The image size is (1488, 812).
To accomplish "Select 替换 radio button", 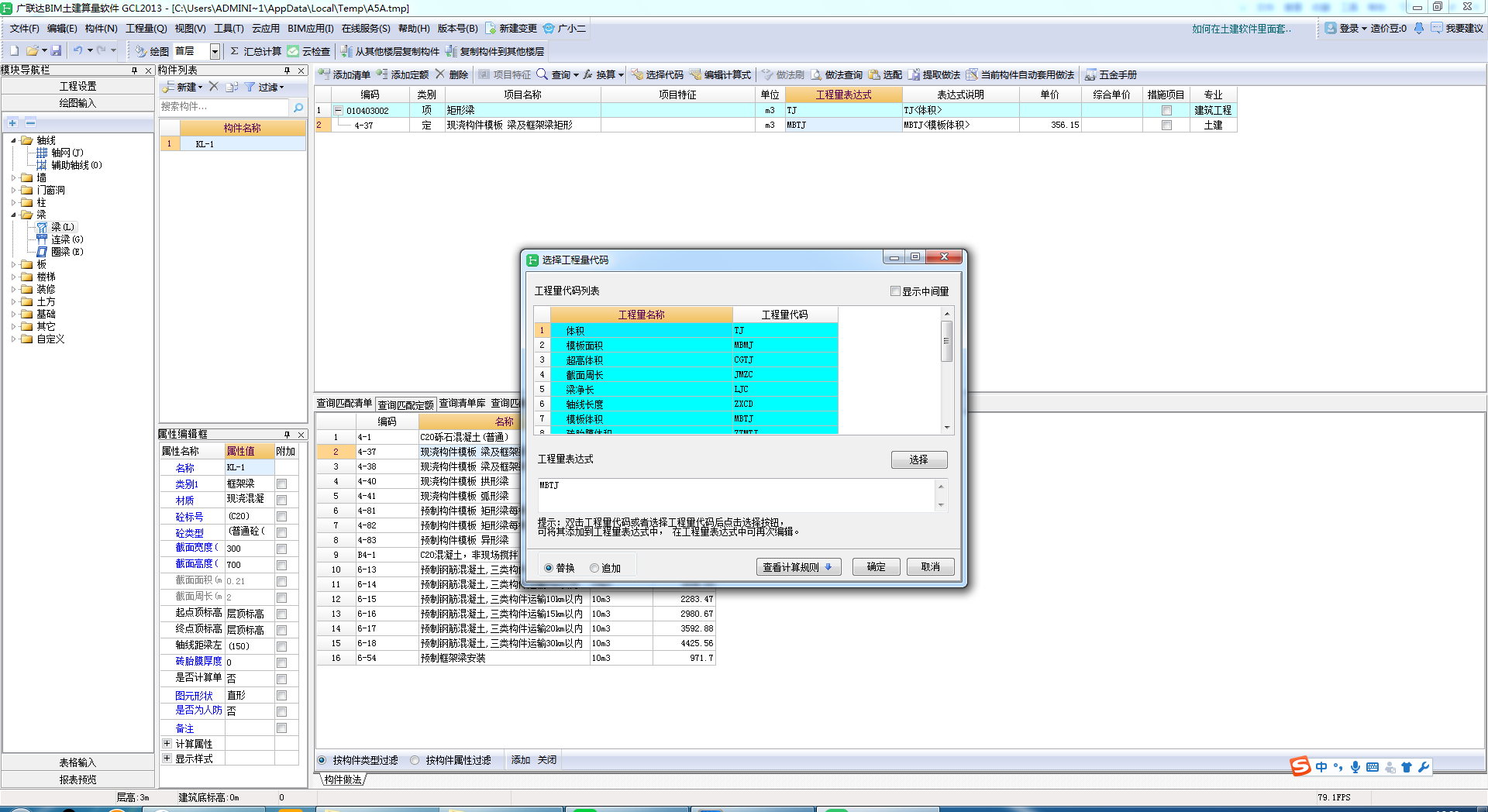I will point(549,568).
